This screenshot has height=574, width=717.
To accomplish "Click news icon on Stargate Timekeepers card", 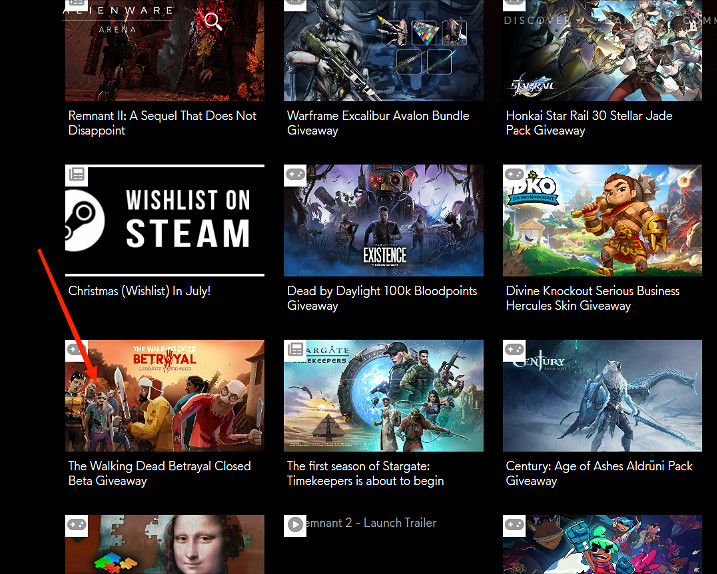I will 295,350.
